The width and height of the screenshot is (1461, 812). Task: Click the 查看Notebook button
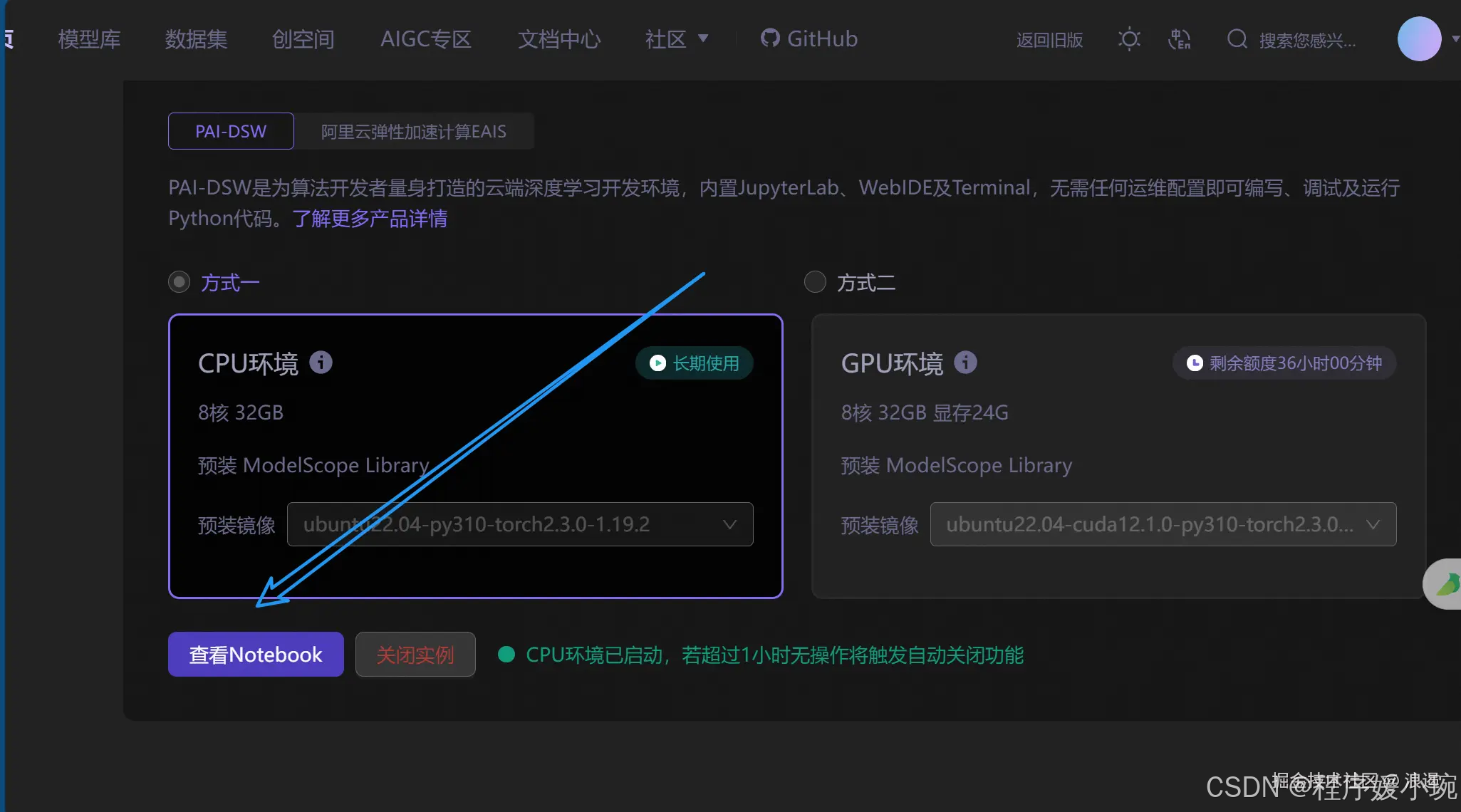point(256,654)
